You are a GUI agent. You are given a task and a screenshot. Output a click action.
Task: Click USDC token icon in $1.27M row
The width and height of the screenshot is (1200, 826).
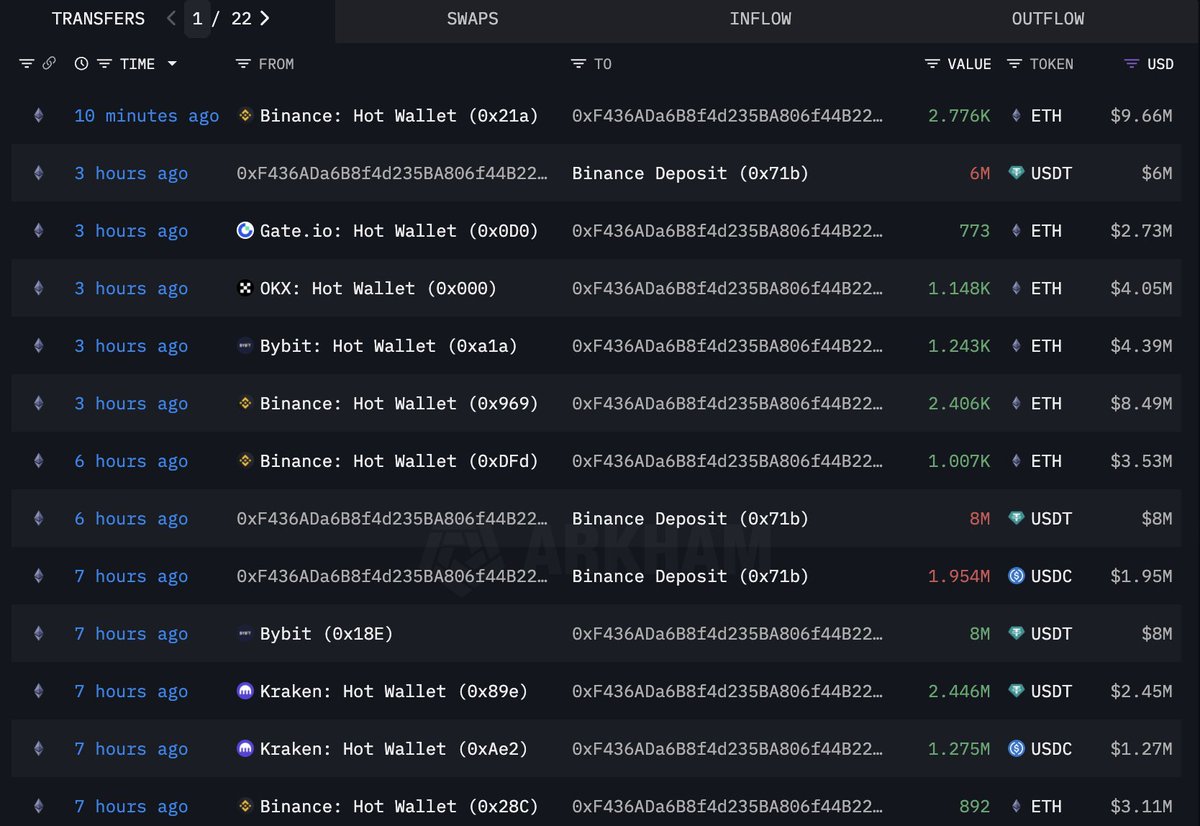pos(1016,749)
